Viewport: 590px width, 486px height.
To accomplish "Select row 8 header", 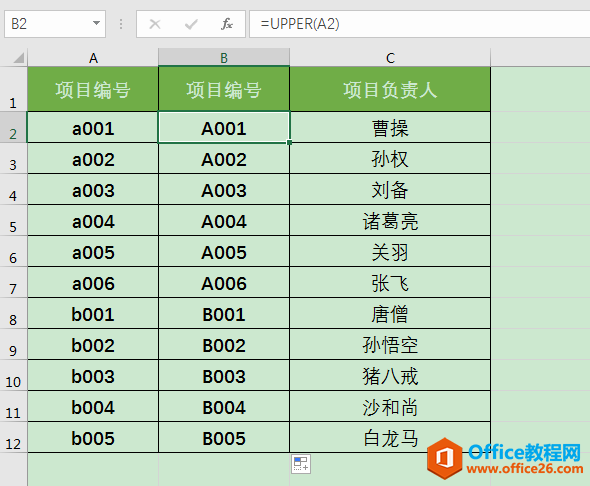I will [13, 313].
